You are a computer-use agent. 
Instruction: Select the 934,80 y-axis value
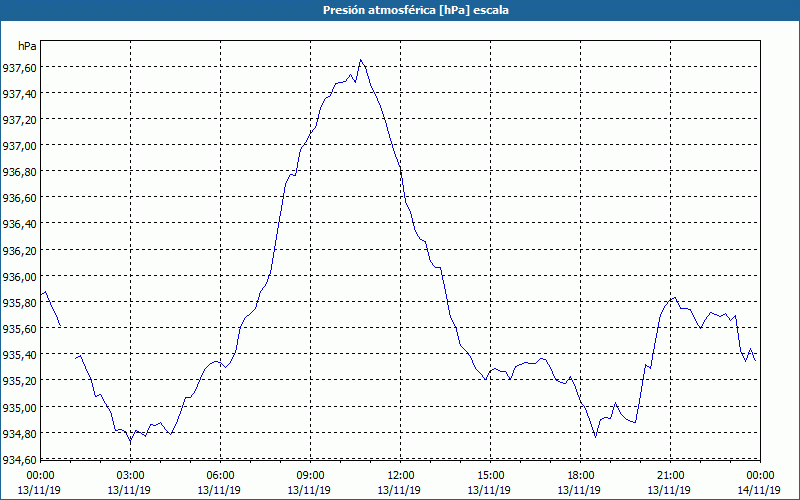coord(19,433)
